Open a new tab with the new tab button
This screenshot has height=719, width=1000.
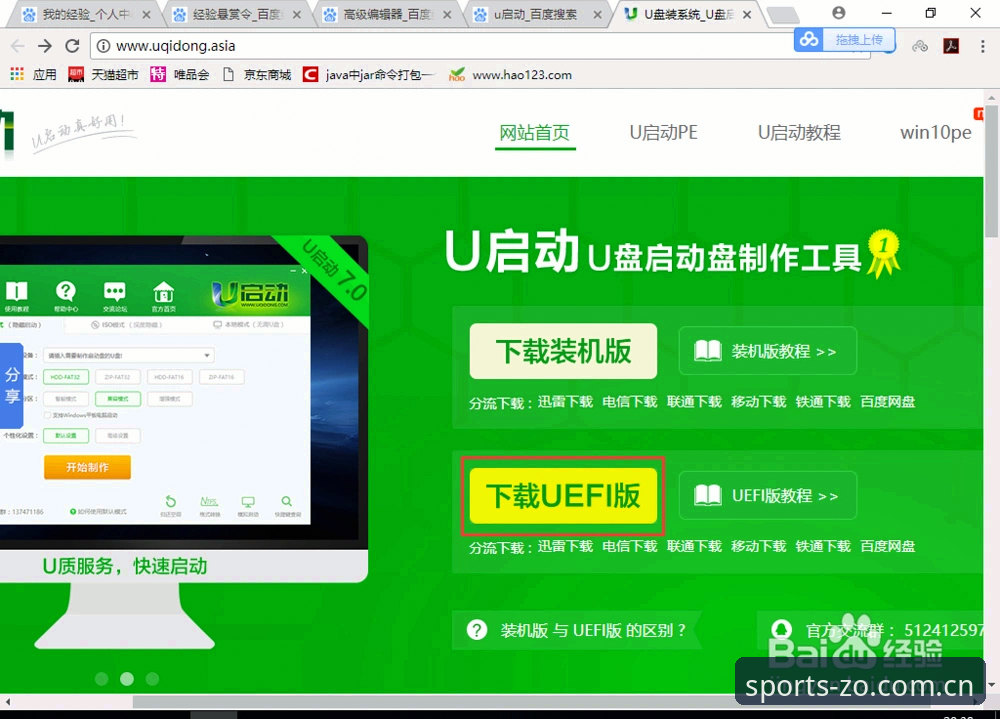pos(782,15)
